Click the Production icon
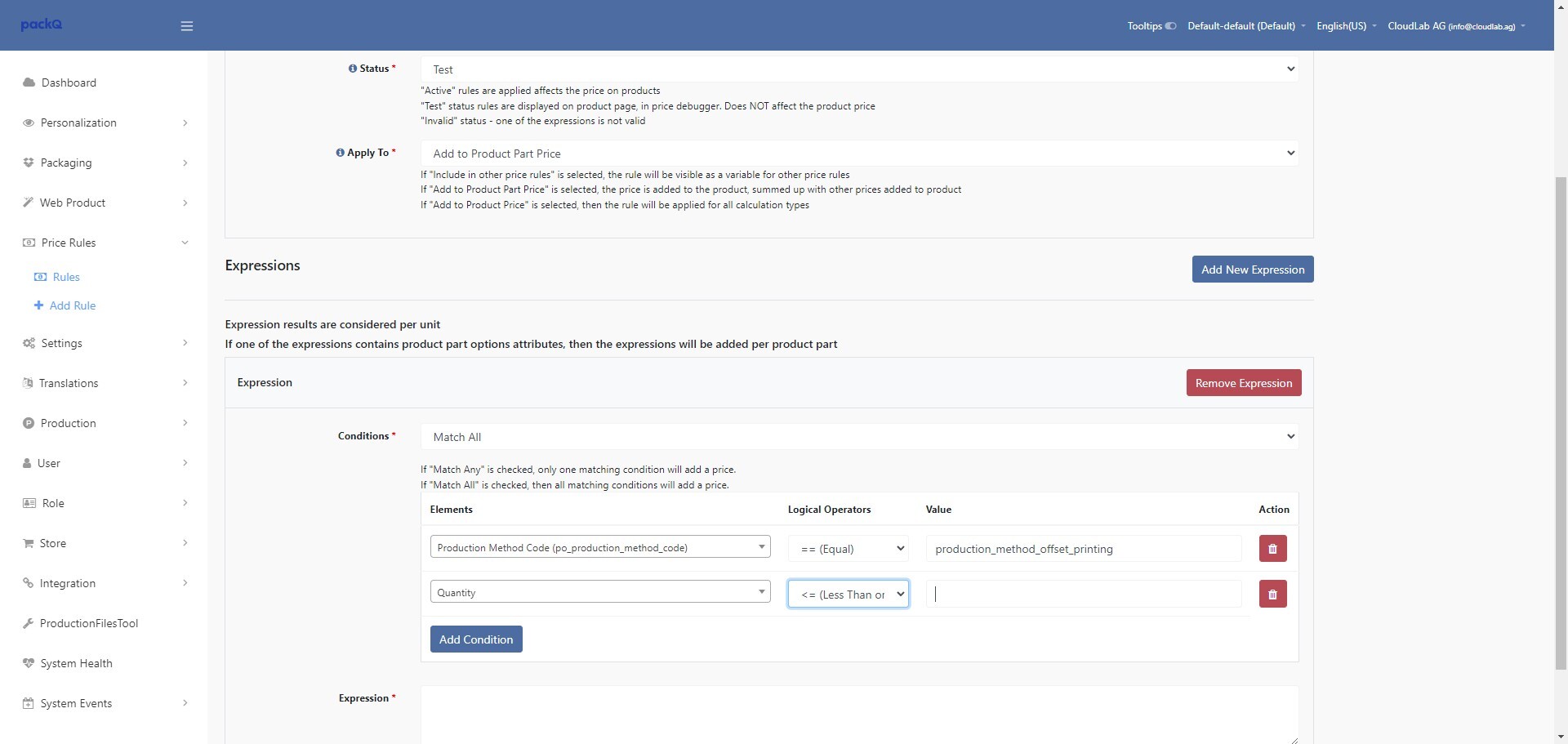Screen dimensions: 1568x744 [x=29, y=423]
